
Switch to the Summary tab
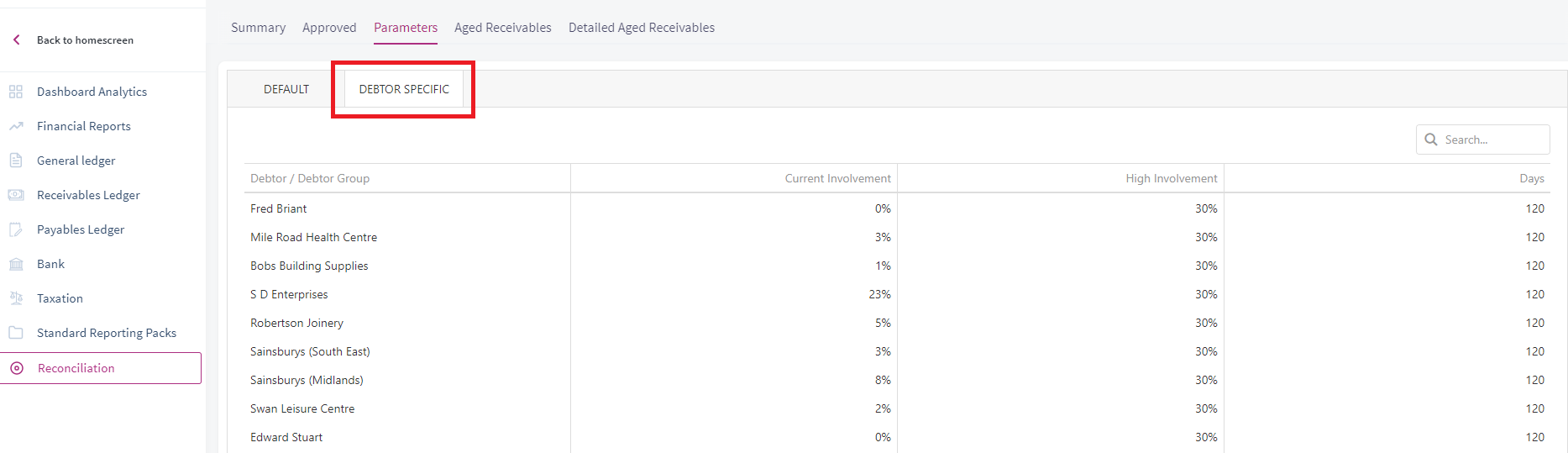click(x=258, y=28)
